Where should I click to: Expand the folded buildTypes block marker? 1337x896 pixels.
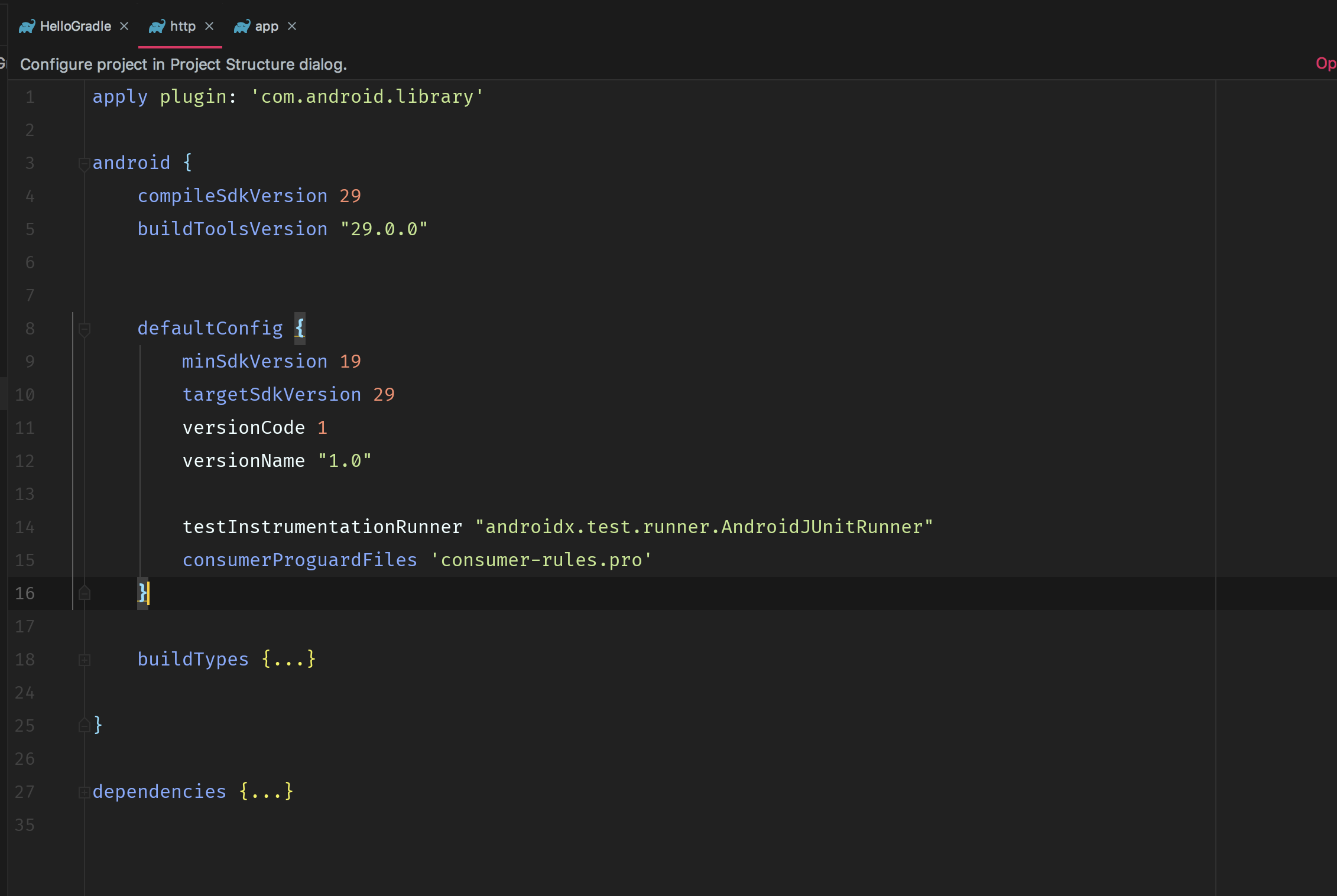[84, 660]
